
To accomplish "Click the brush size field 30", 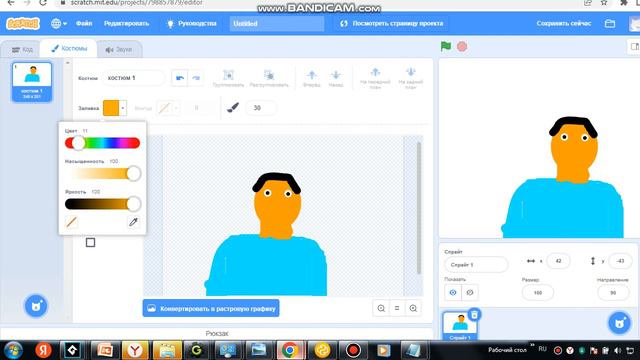I will click(x=260, y=108).
